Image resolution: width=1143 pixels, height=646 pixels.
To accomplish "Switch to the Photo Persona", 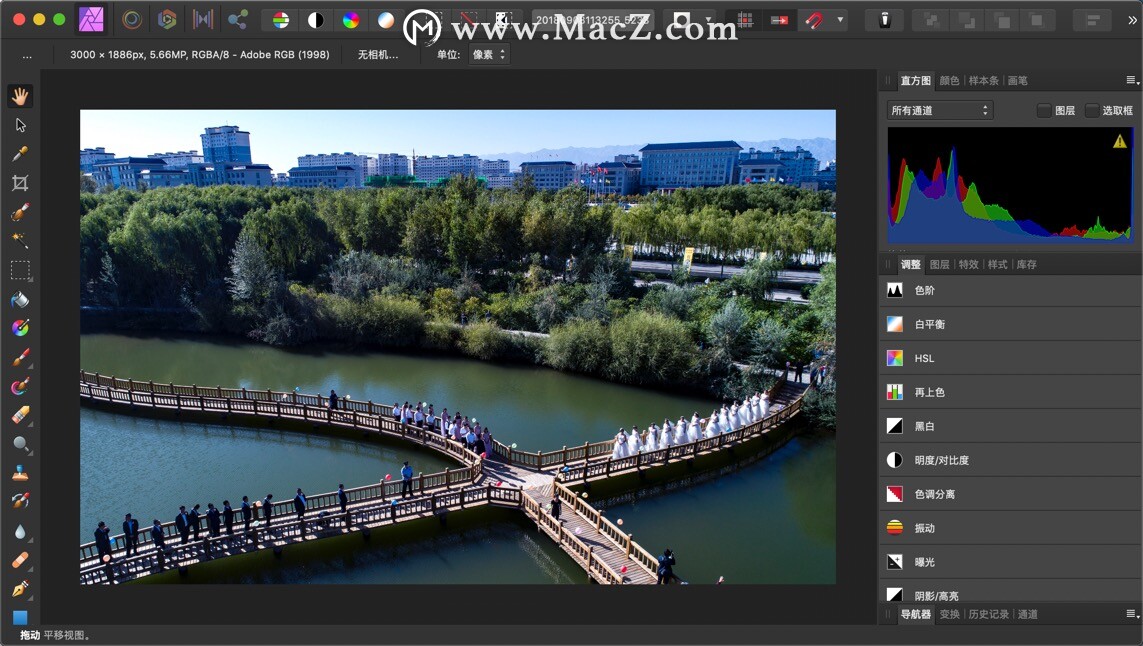I will click(x=92, y=20).
